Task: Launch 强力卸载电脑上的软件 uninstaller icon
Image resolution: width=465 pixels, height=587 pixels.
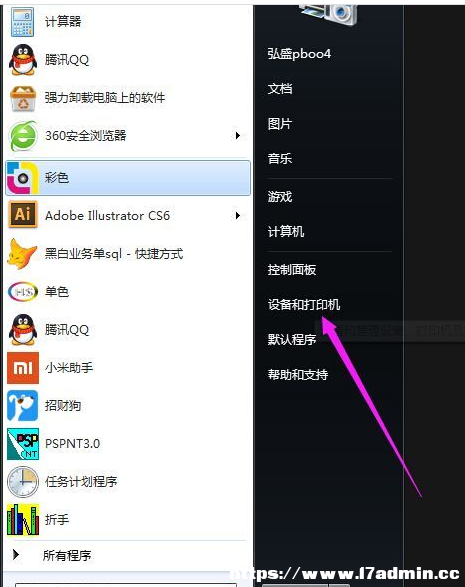Action: [x=23, y=98]
